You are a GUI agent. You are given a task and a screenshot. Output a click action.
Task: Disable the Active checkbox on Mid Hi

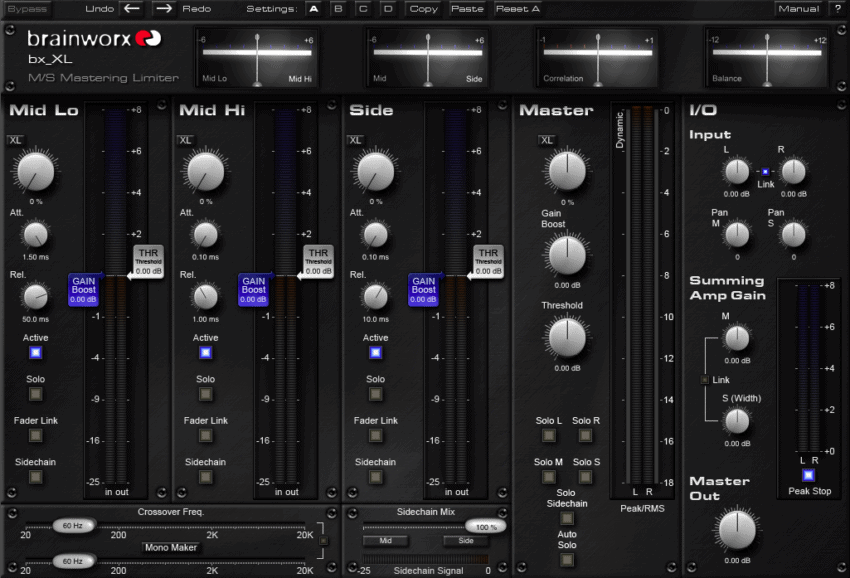tap(205, 353)
